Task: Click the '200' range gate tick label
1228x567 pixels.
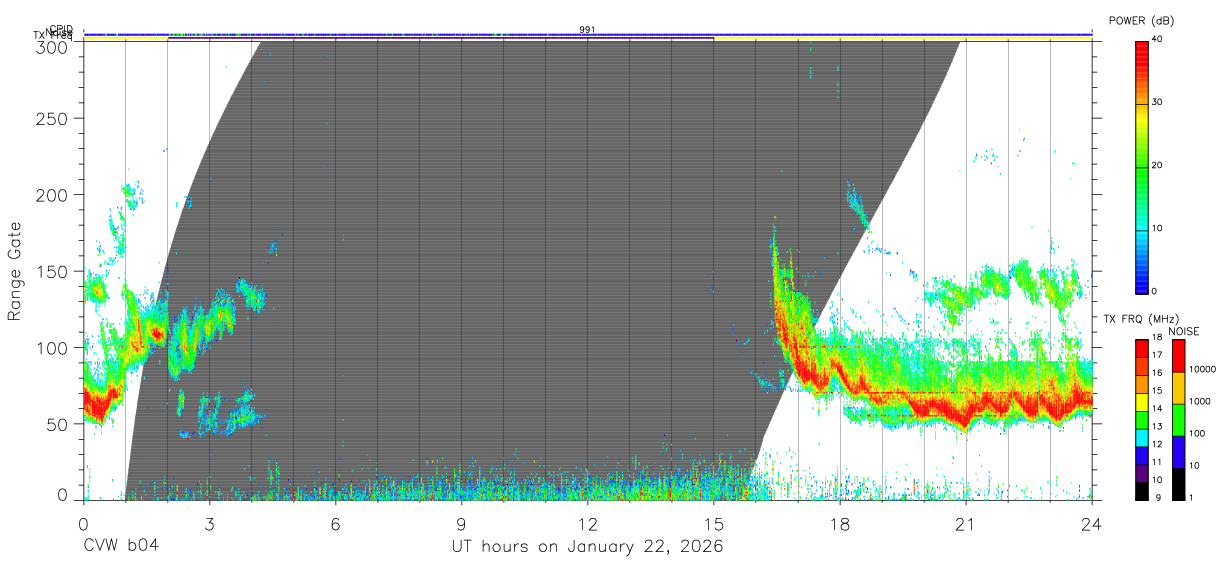Action: click(x=54, y=195)
